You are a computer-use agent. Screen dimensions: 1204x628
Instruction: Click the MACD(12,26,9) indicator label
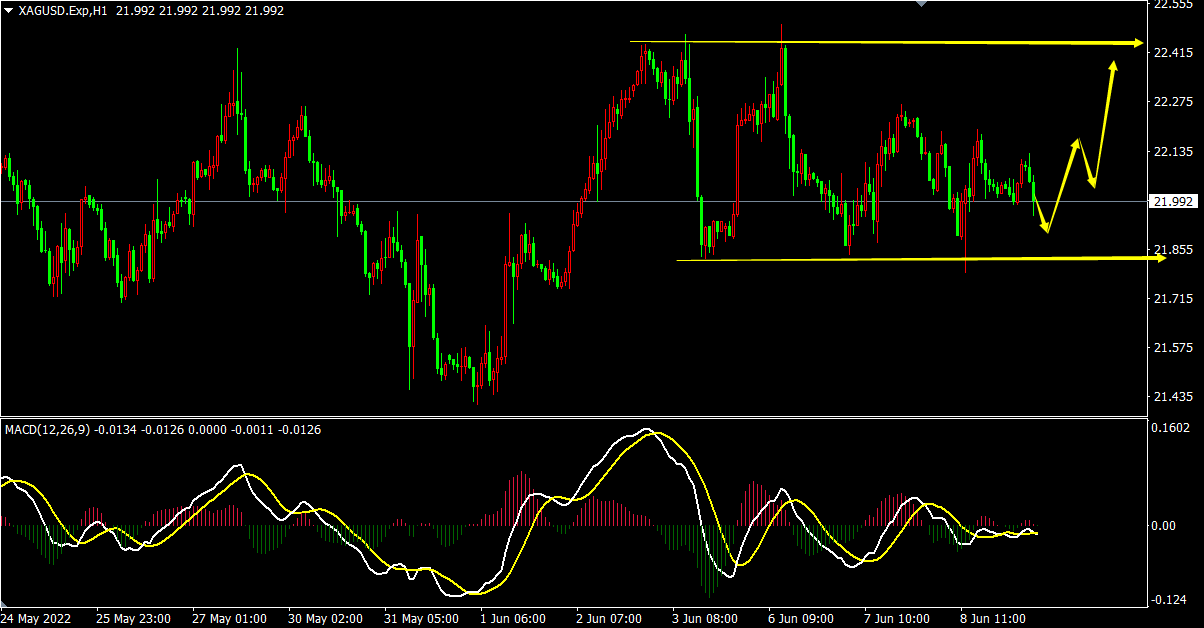click(47, 429)
